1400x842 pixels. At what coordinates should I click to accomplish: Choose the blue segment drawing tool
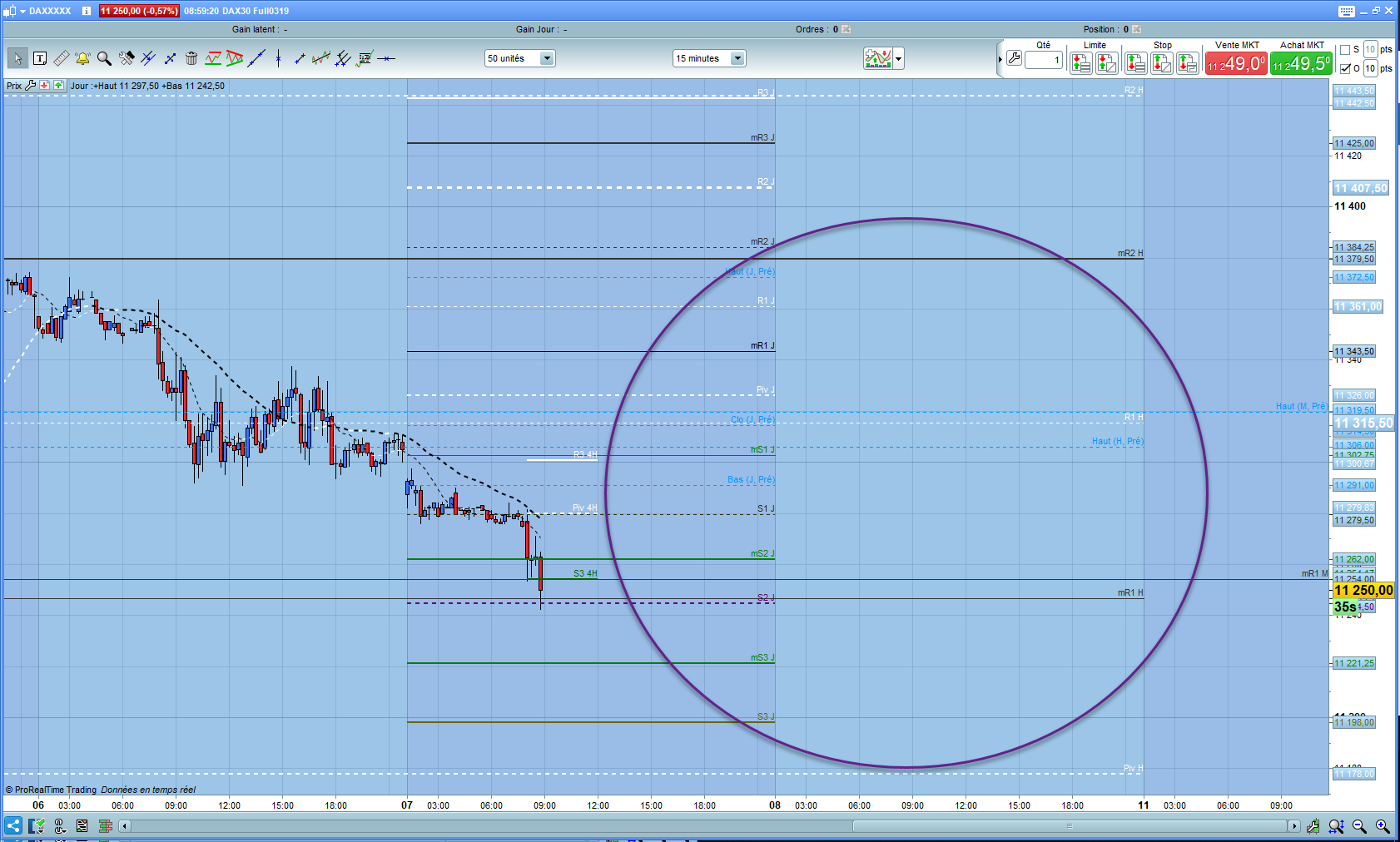pyautogui.click(x=170, y=58)
